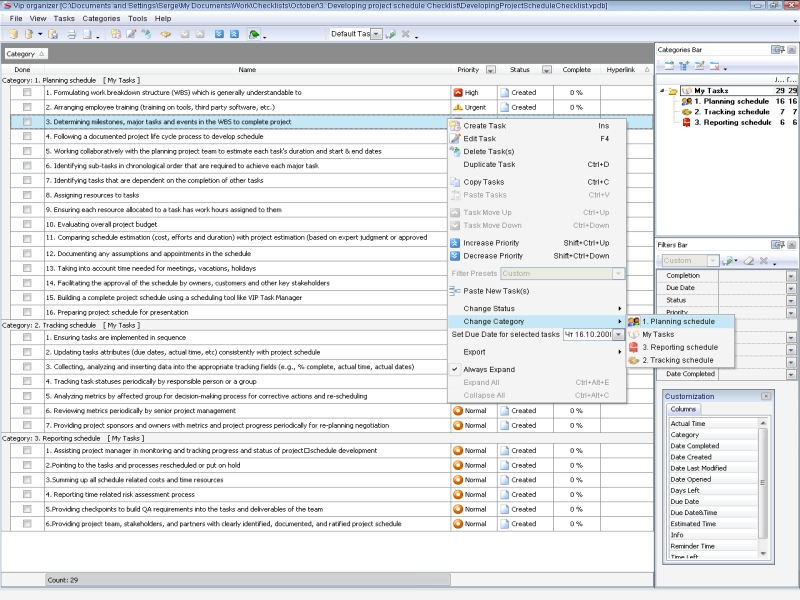The width and height of the screenshot is (800, 600).
Task: Click the eraser clear-filter icon in Filters Bar
Action: coord(748,261)
